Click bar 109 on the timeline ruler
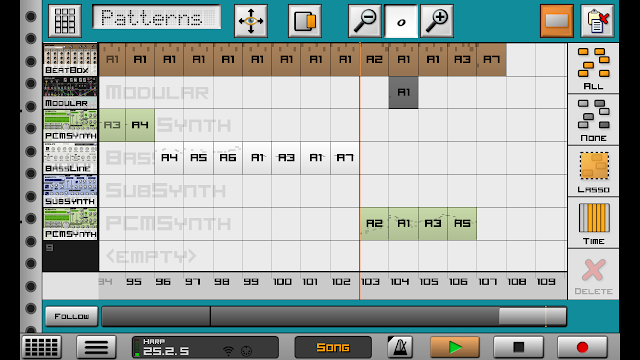The height and width of the screenshot is (360, 640). pos(546,282)
